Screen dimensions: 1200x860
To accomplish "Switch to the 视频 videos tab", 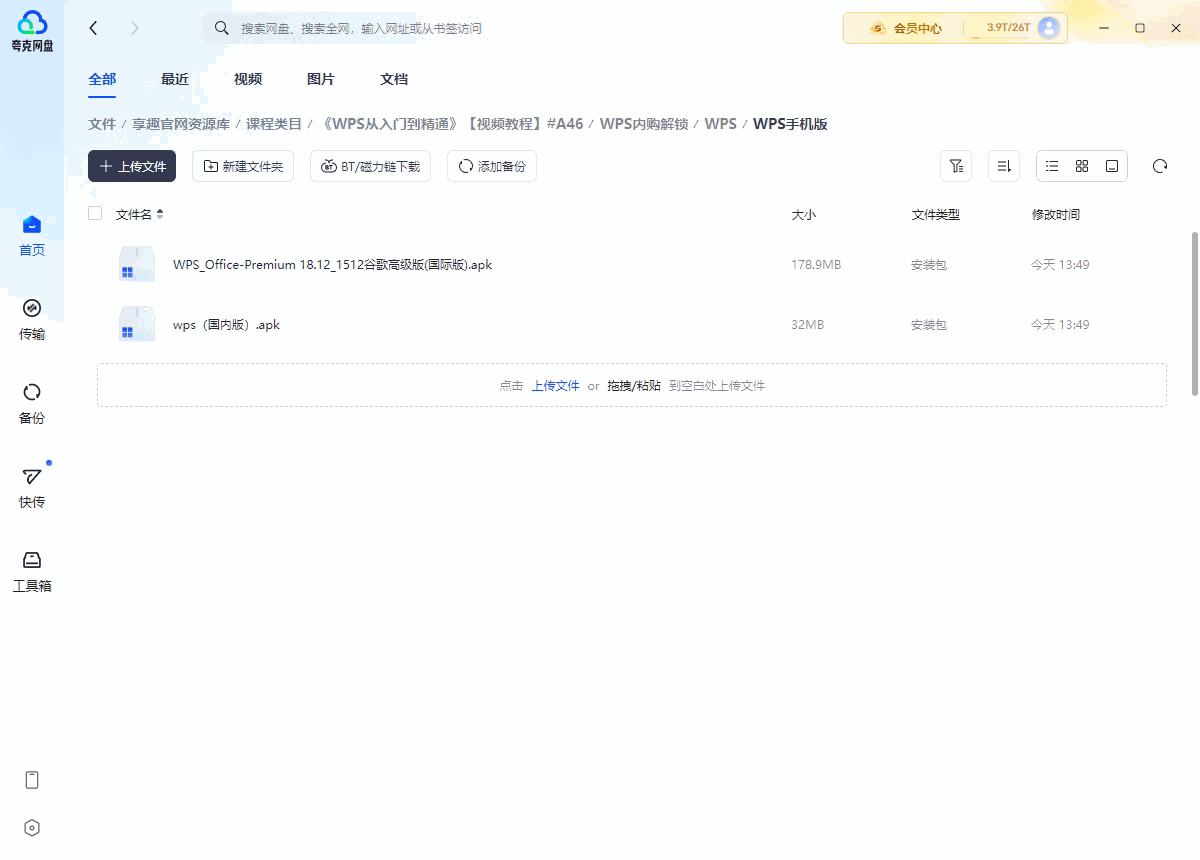I will (247, 79).
